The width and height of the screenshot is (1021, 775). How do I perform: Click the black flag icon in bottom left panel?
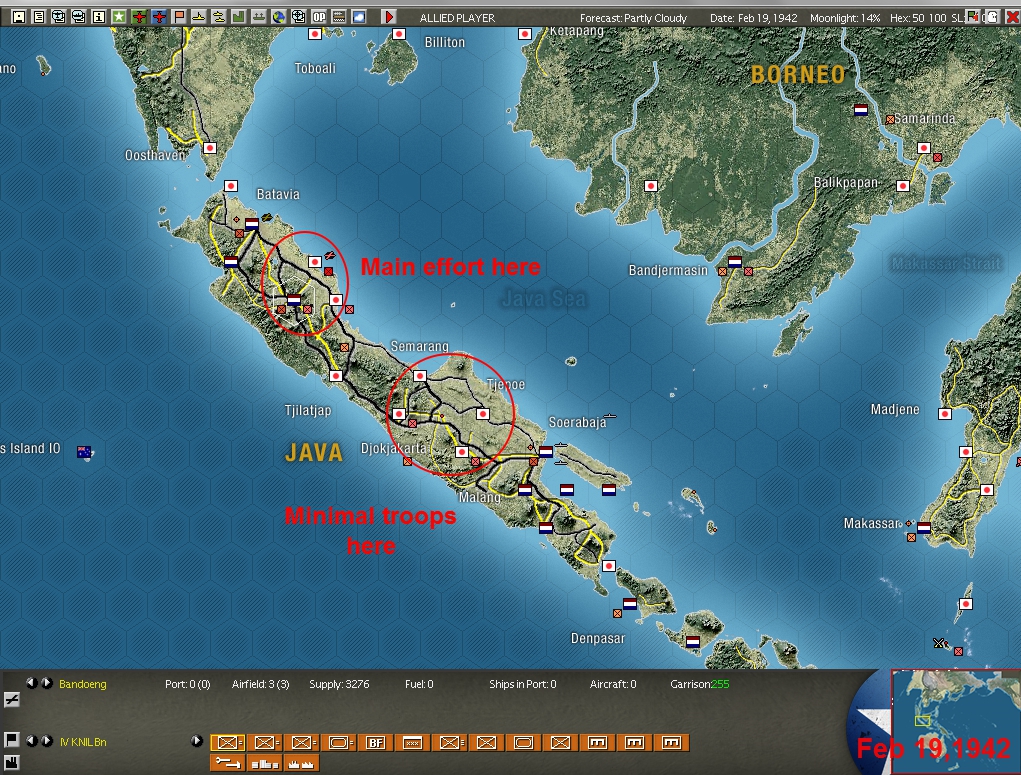point(12,740)
